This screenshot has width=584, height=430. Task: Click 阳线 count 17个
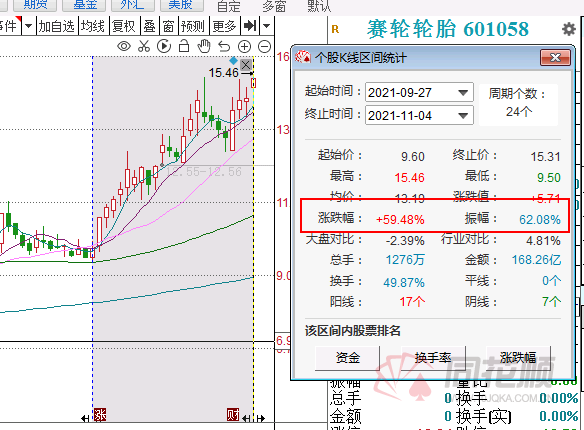click(x=412, y=301)
